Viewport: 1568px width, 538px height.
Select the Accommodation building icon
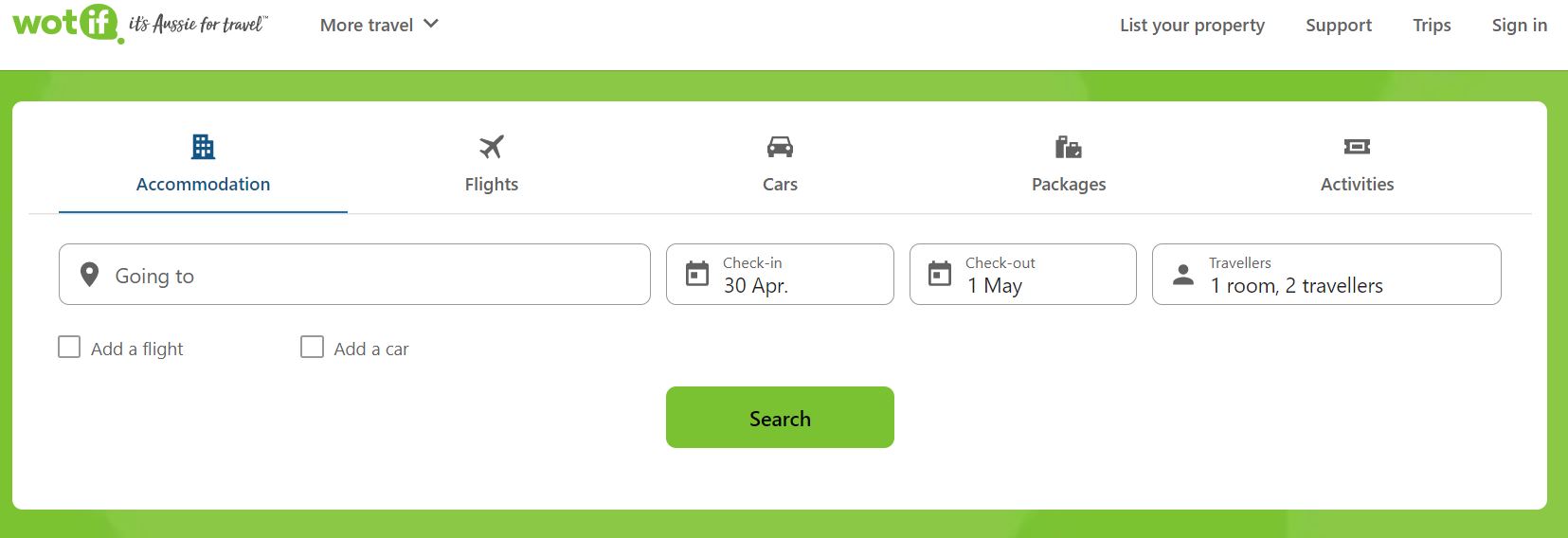click(x=203, y=147)
